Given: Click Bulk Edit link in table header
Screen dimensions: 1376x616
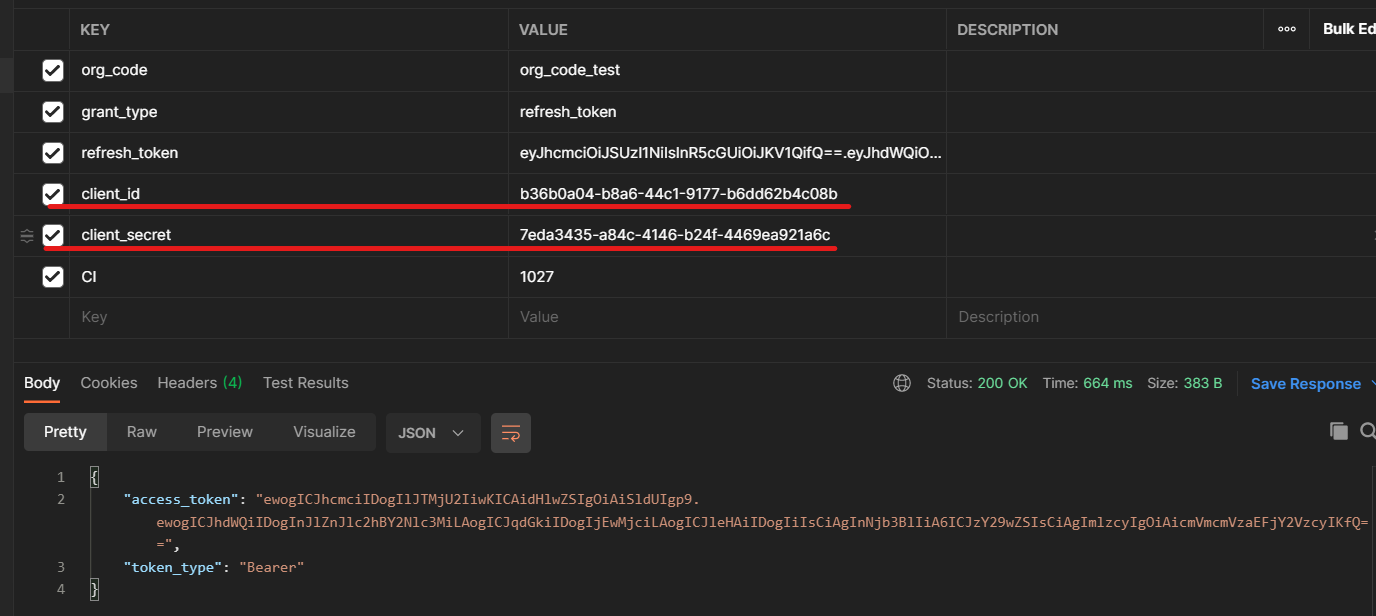Looking at the screenshot, I should (1348, 29).
